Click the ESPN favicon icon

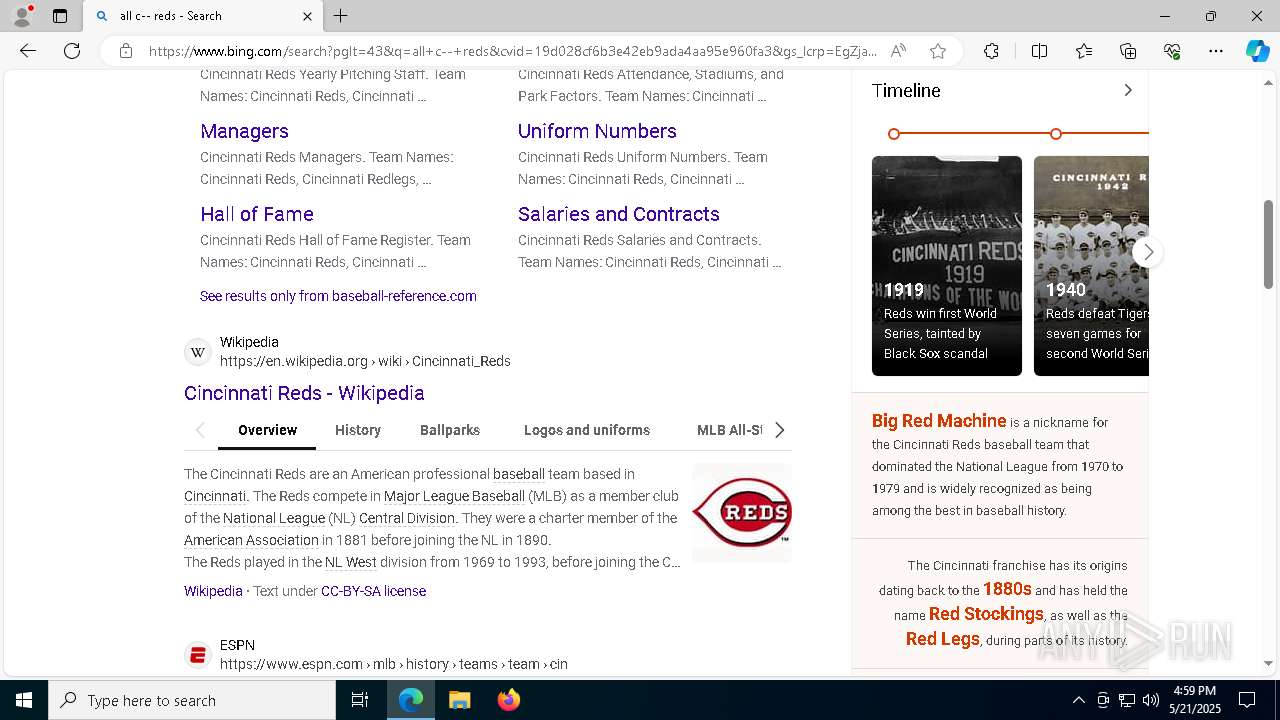198,655
